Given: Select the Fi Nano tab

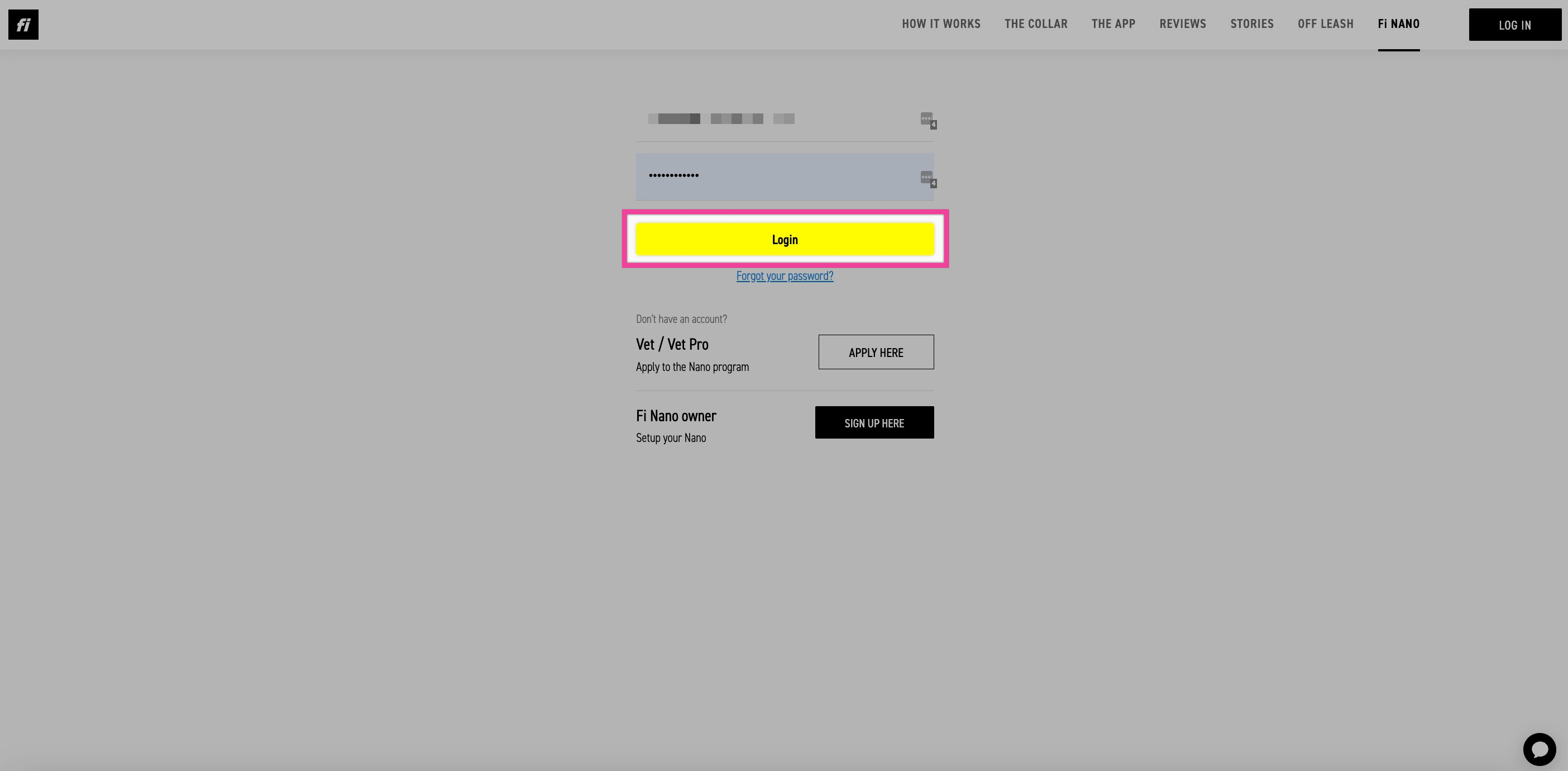Looking at the screenshot, I should 1399,24.
